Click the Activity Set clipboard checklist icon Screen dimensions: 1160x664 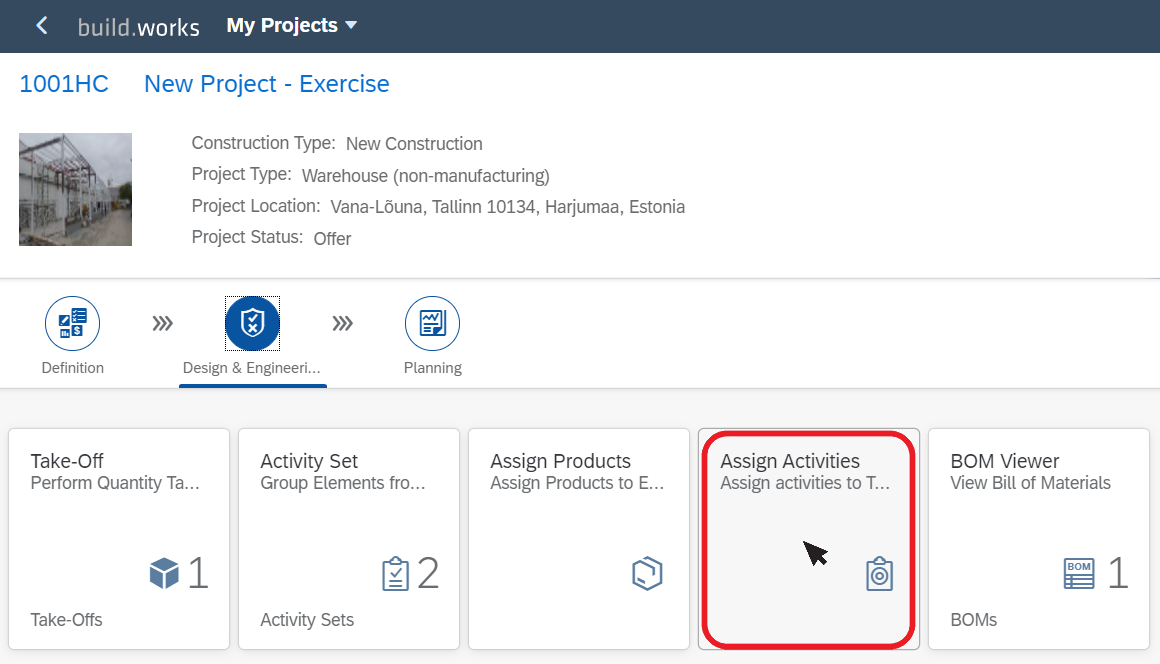395,574
